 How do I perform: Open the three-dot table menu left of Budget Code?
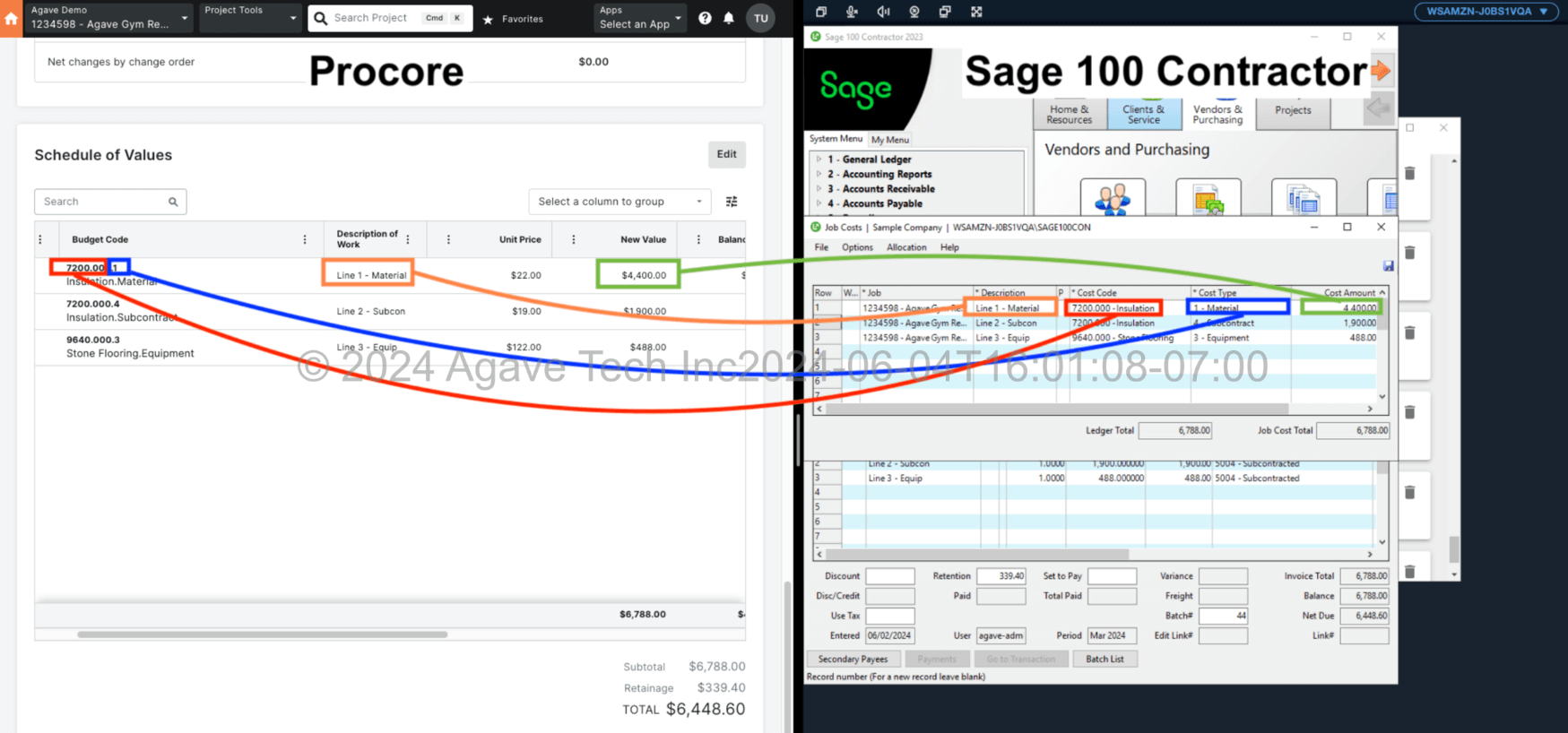coord(40,239)
